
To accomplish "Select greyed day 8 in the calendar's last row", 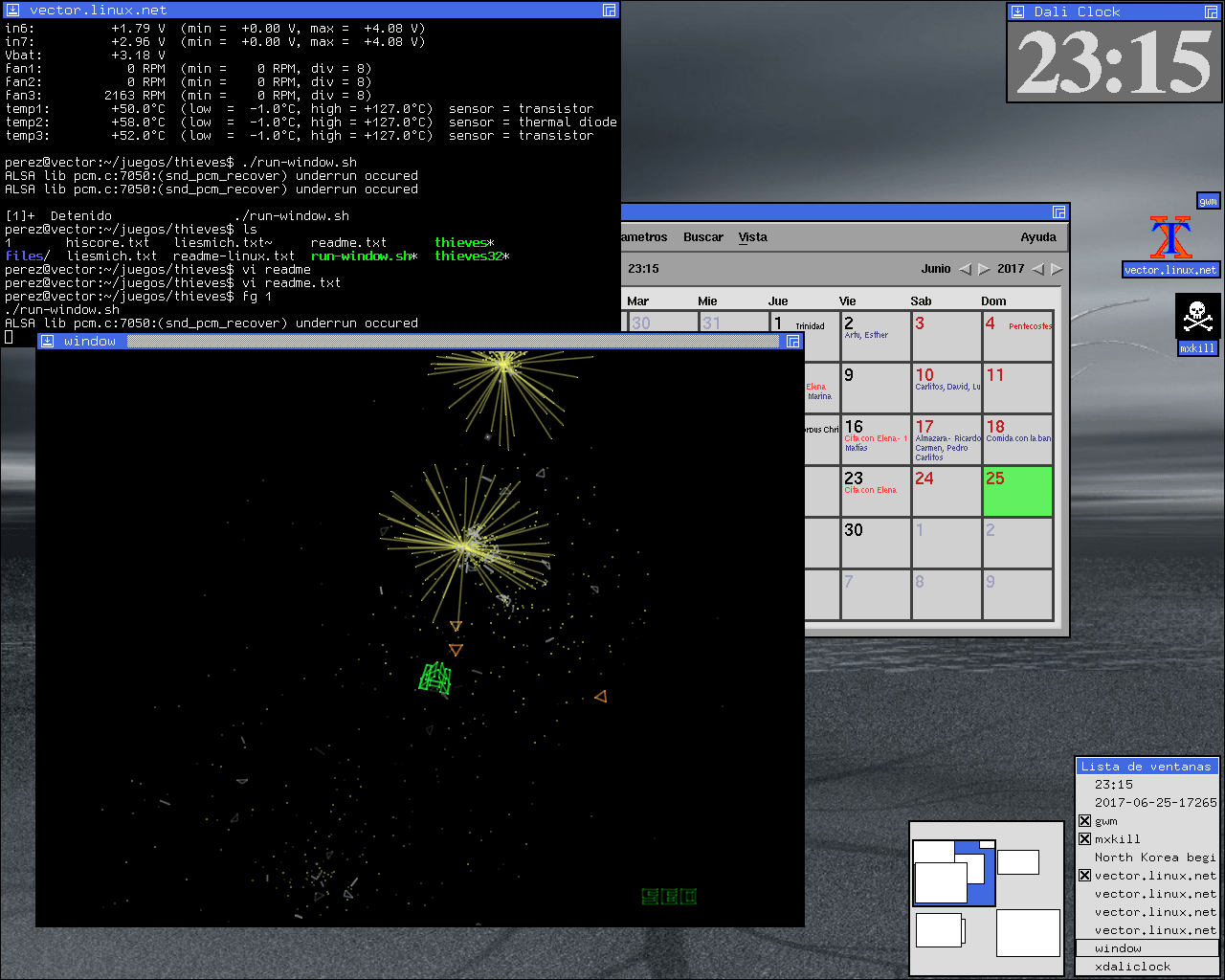I will (947, 594).
